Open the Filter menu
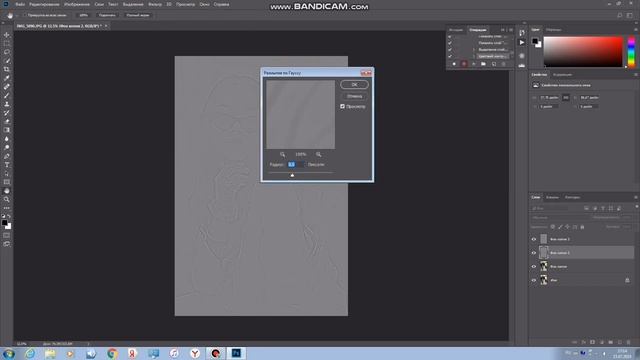This screenshot has width=640, height=360. tap(155, 4)
